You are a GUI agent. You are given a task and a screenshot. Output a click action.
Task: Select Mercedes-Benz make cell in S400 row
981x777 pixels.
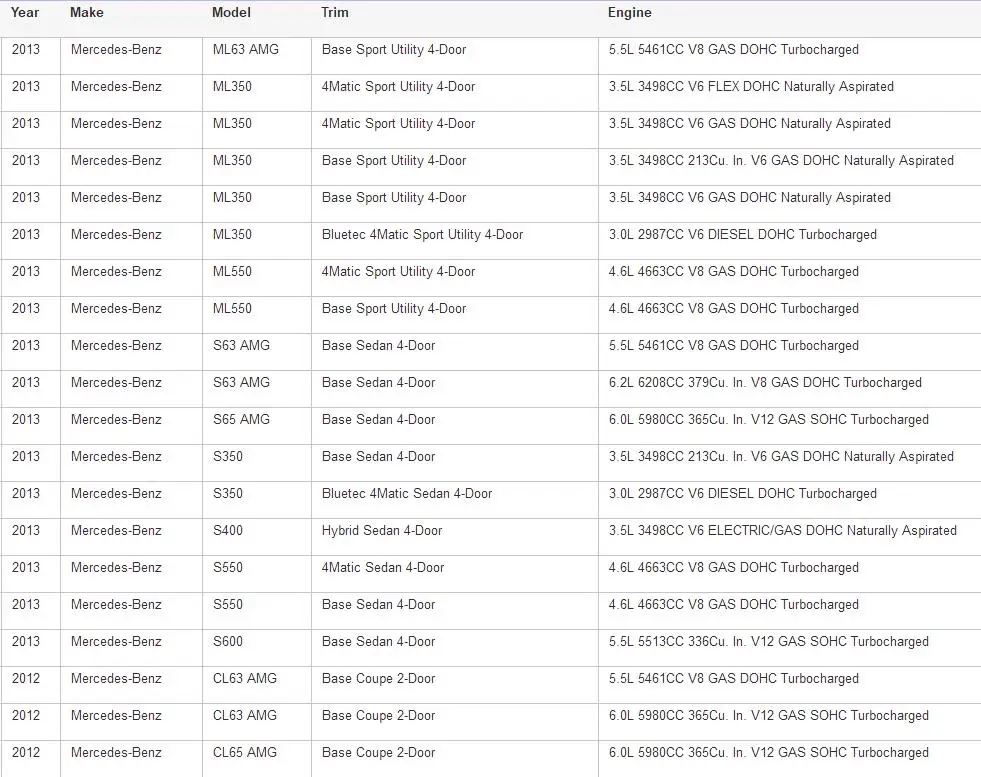131,536
